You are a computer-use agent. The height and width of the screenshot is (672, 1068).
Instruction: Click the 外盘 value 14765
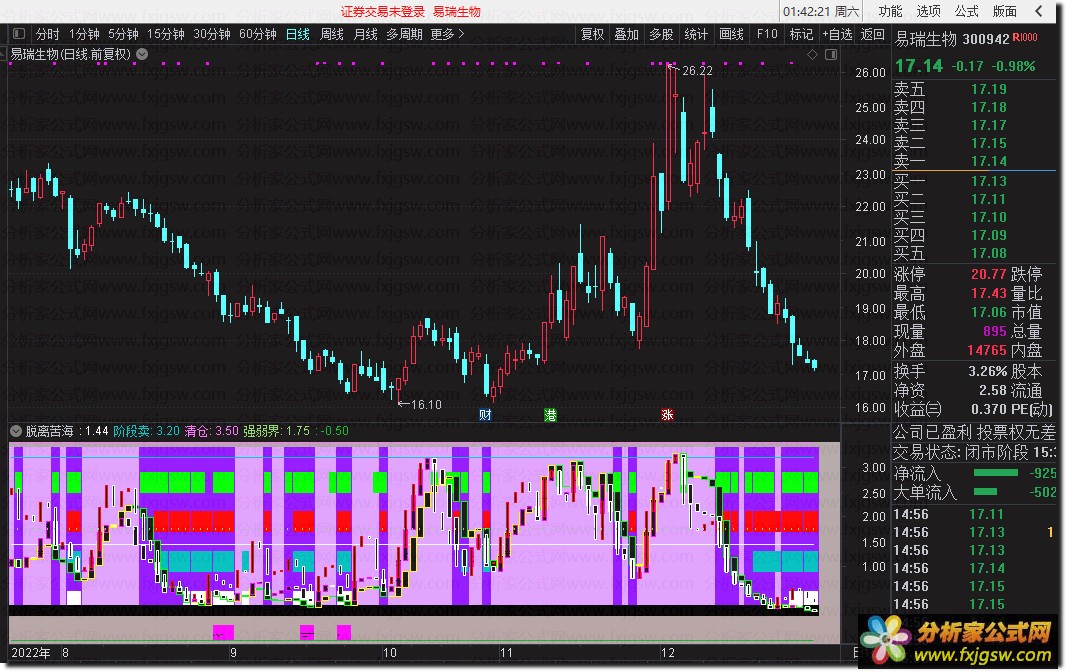[986, 351]
